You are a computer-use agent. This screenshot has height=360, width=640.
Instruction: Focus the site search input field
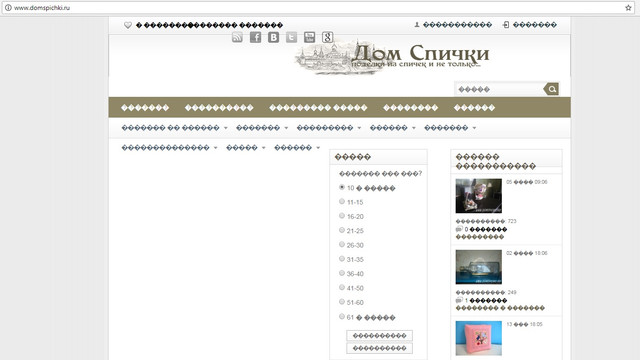[x=499, y=89]
